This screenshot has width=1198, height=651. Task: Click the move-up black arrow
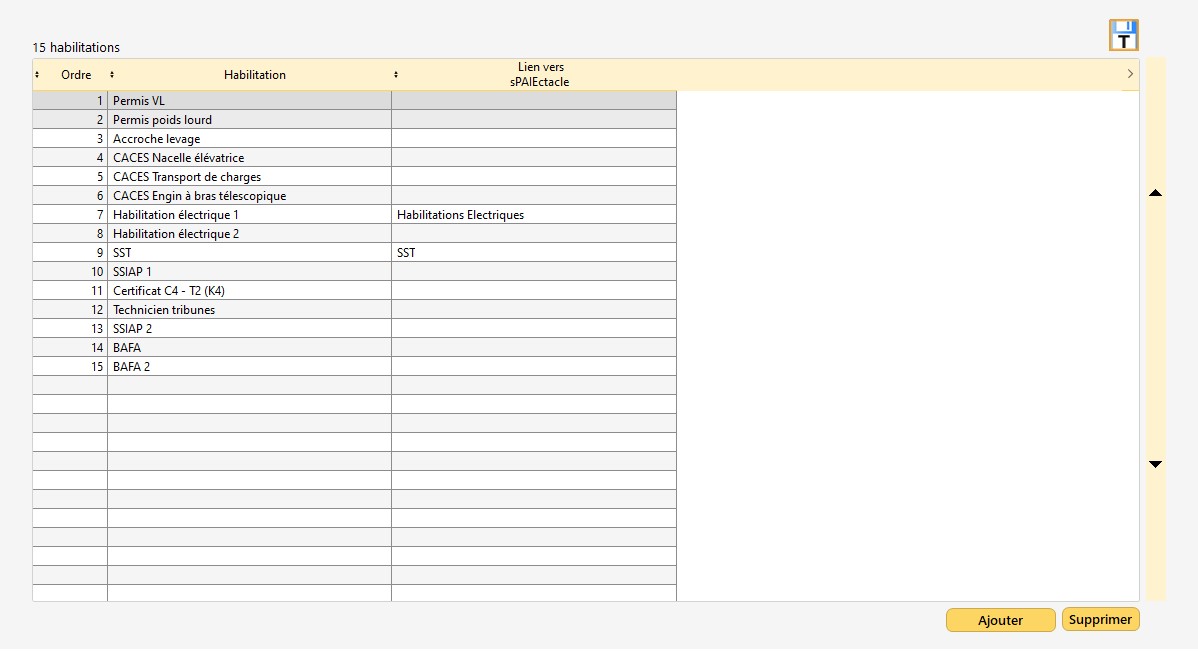click(x=1155, y=193)
